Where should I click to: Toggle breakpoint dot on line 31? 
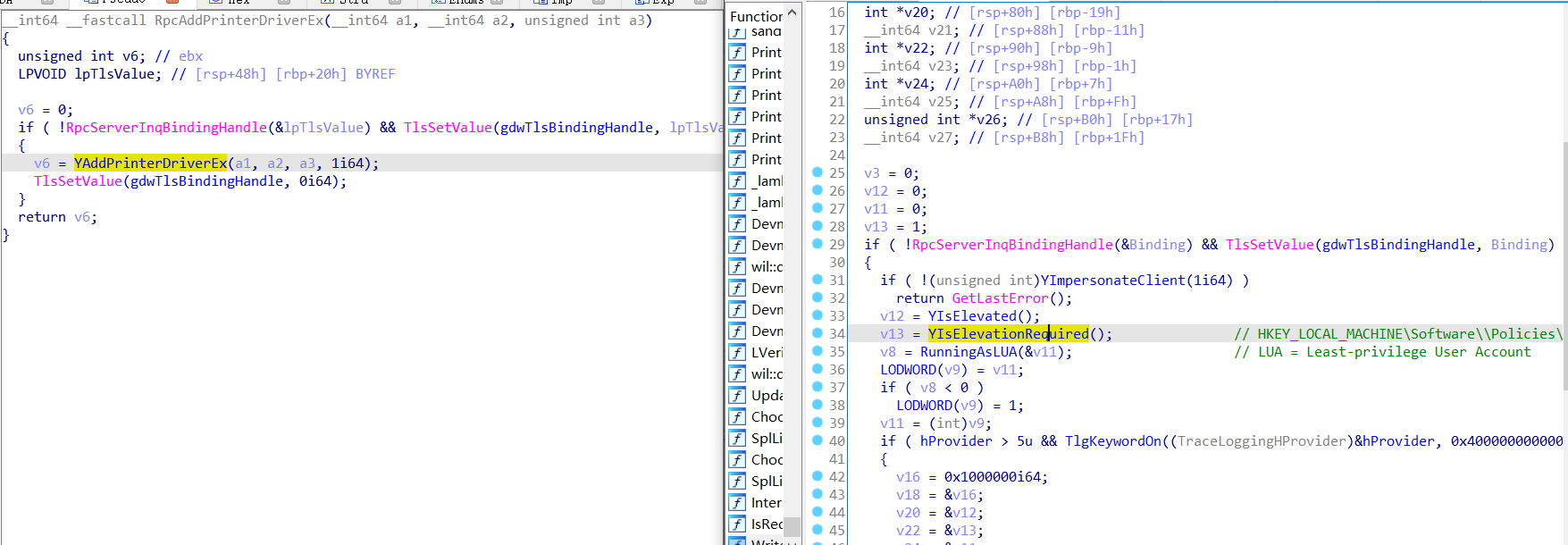tap(817, 280)
